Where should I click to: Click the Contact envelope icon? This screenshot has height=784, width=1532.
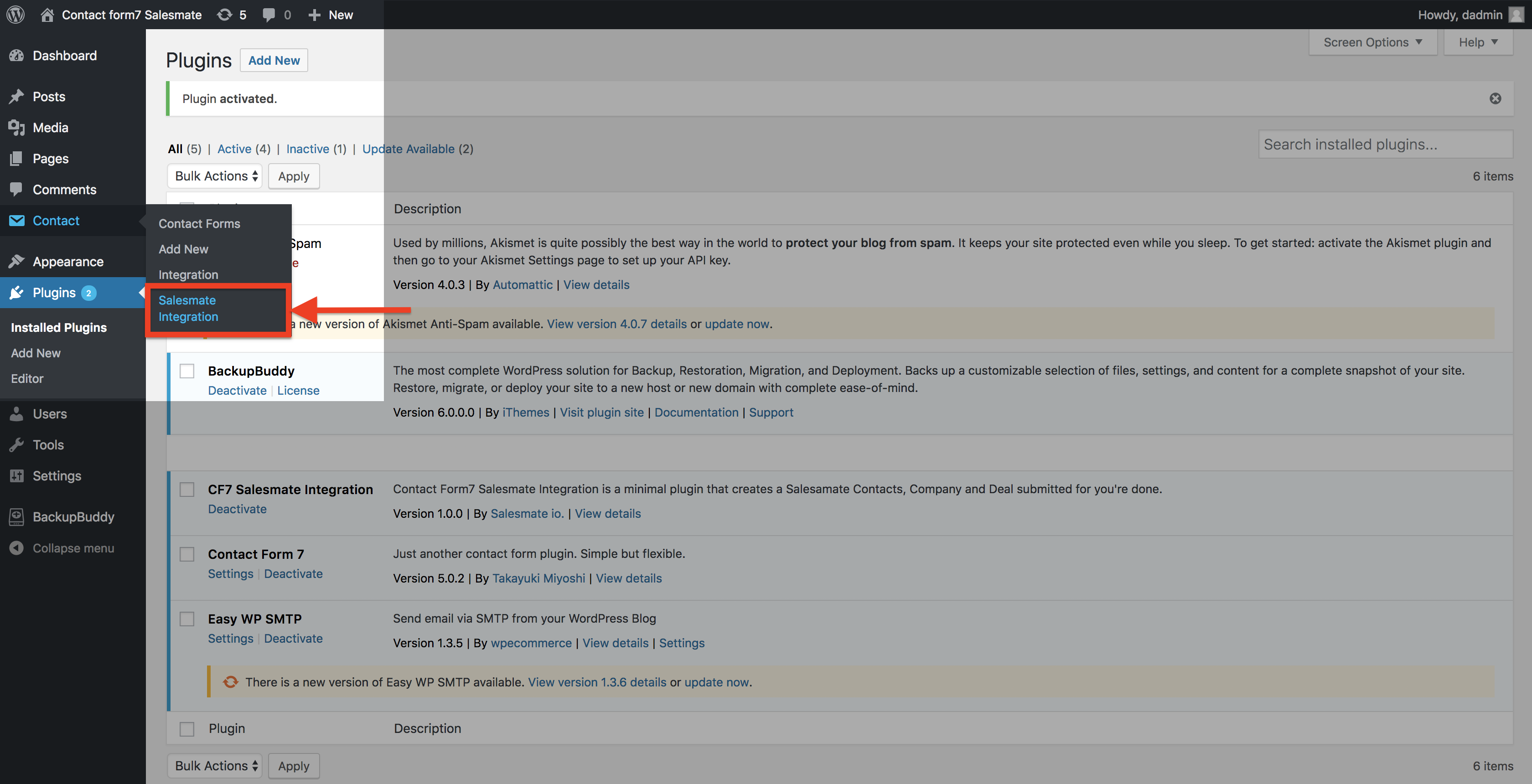click(x=17, y=221)
